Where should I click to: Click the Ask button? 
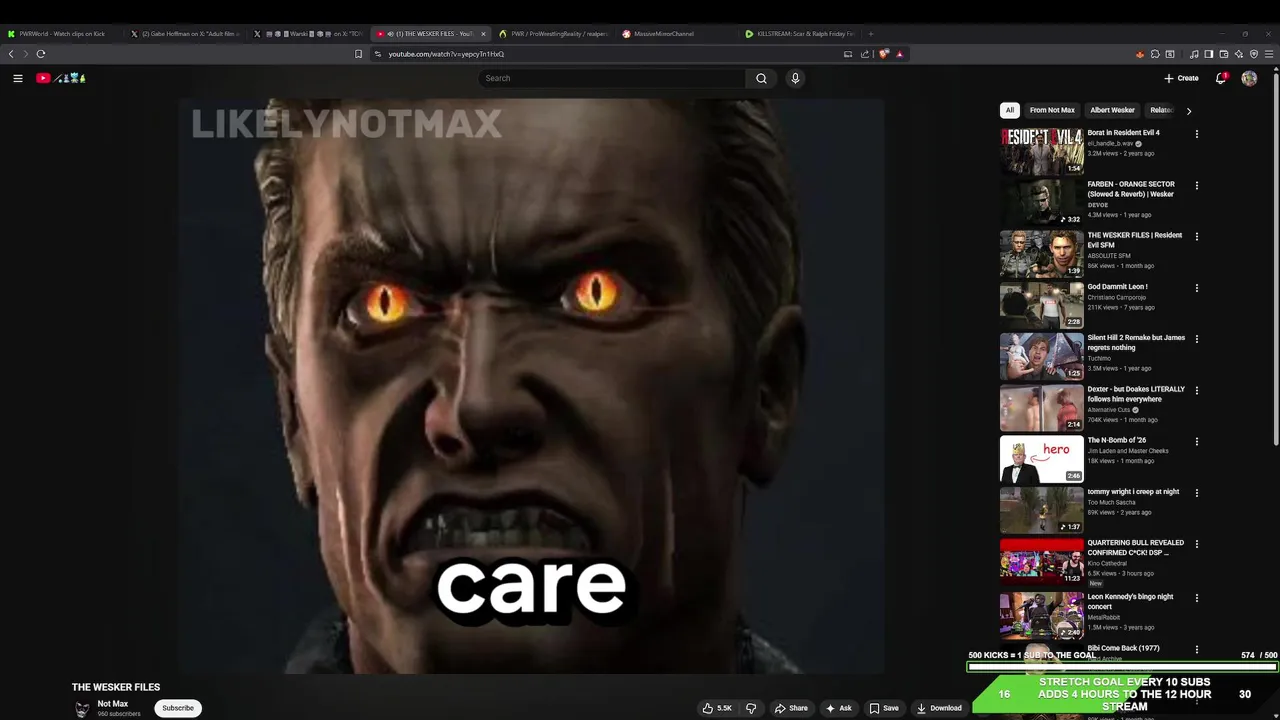(838, 708)
